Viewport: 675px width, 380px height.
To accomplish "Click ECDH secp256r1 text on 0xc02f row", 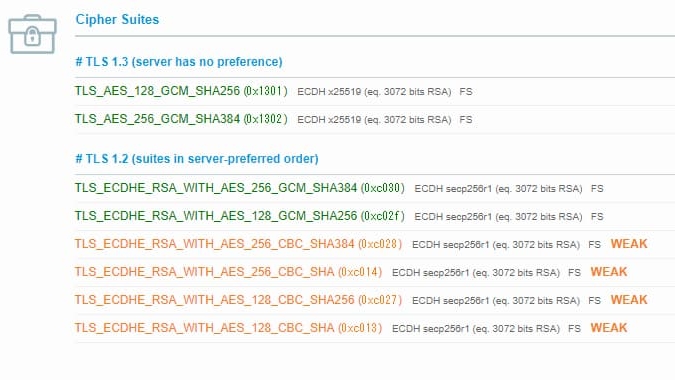I will (x=453, y=216).
